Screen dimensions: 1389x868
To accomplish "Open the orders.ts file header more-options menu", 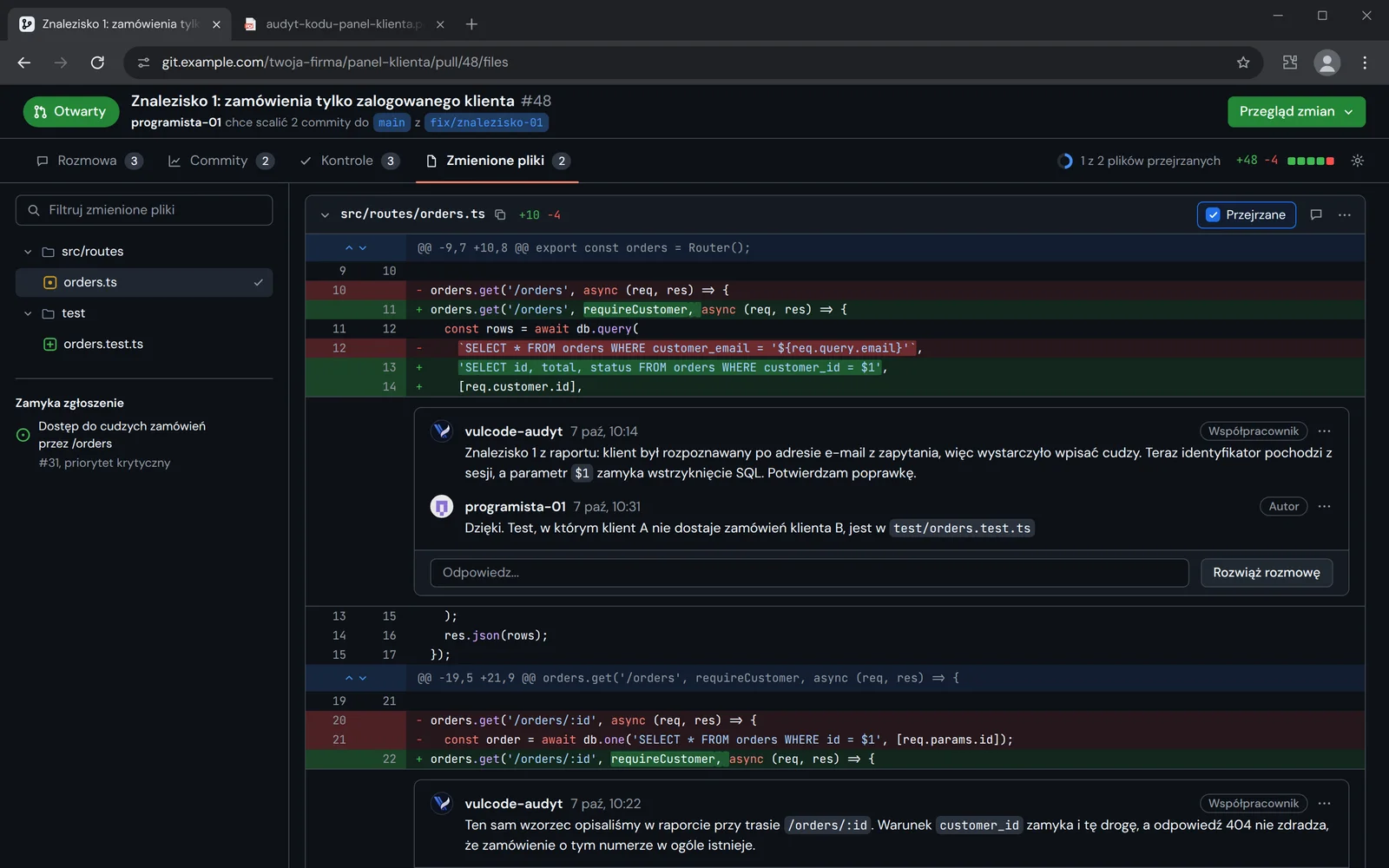I will 1345,214.
